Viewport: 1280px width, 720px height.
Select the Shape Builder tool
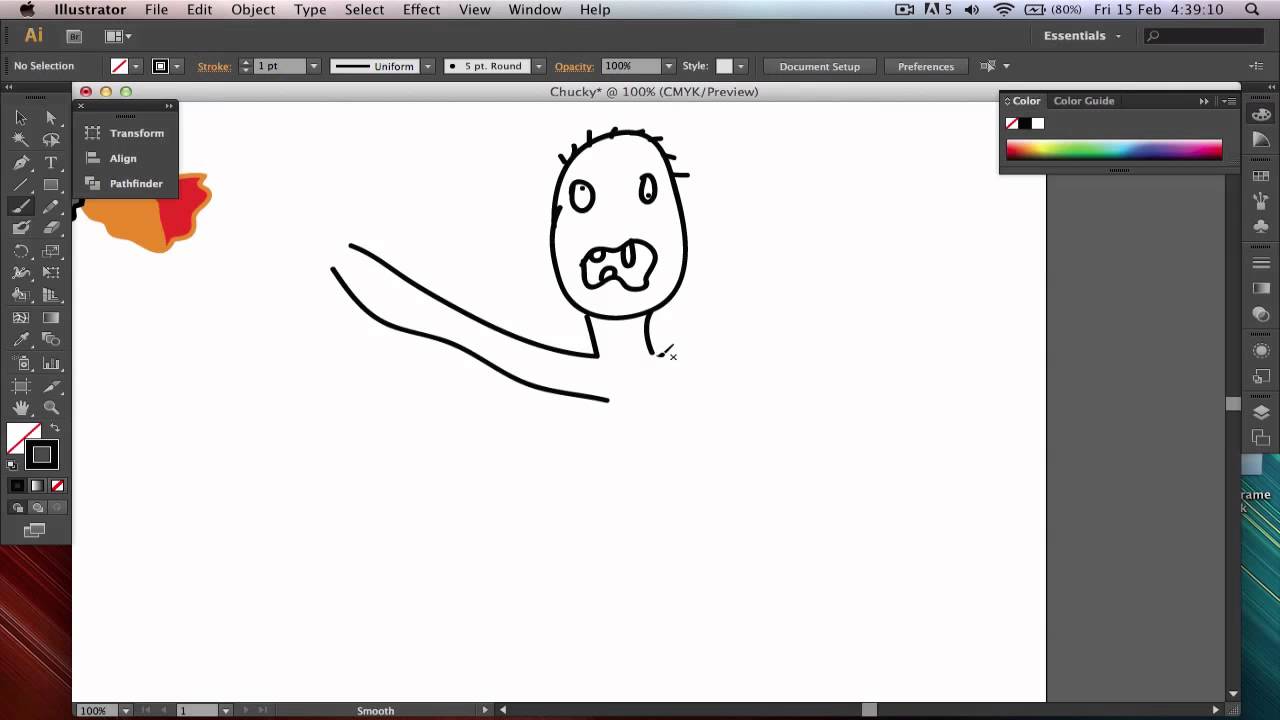(21, 295)
